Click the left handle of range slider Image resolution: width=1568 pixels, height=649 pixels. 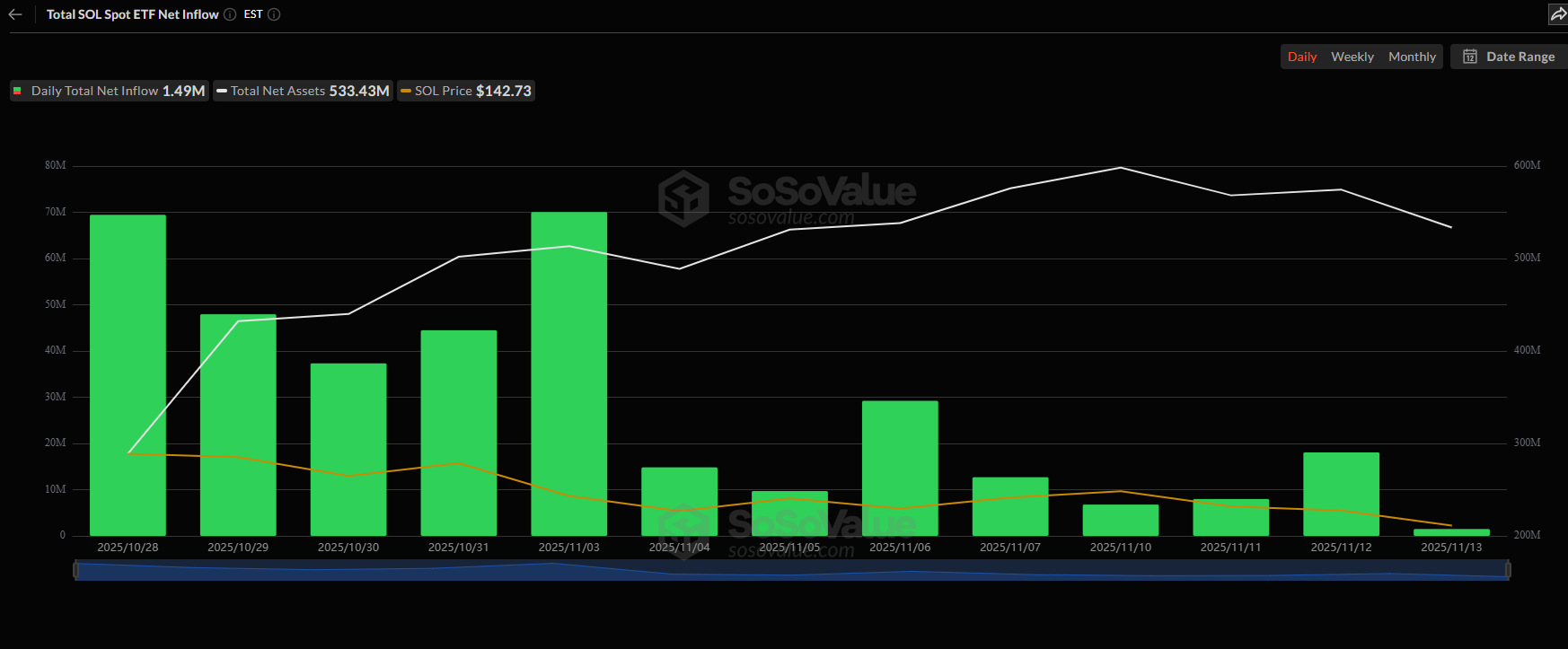tap(75, 570)
